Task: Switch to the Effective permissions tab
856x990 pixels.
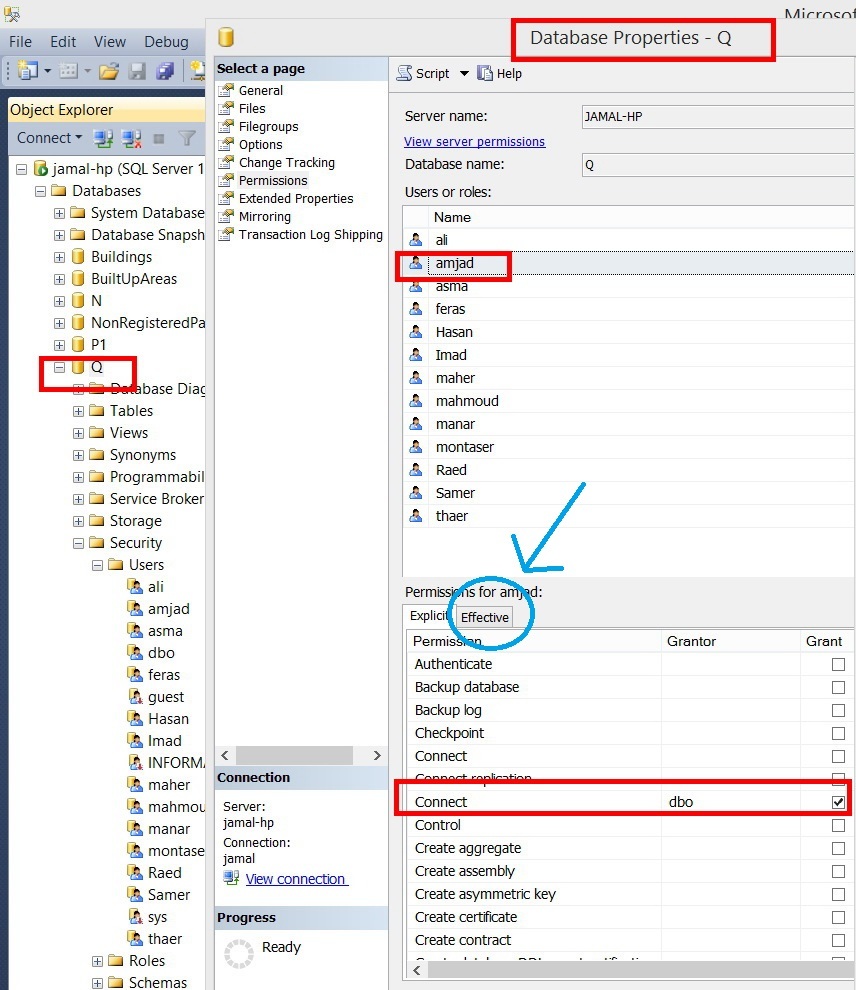Action: pyautogui.click(x=484, y=617)
